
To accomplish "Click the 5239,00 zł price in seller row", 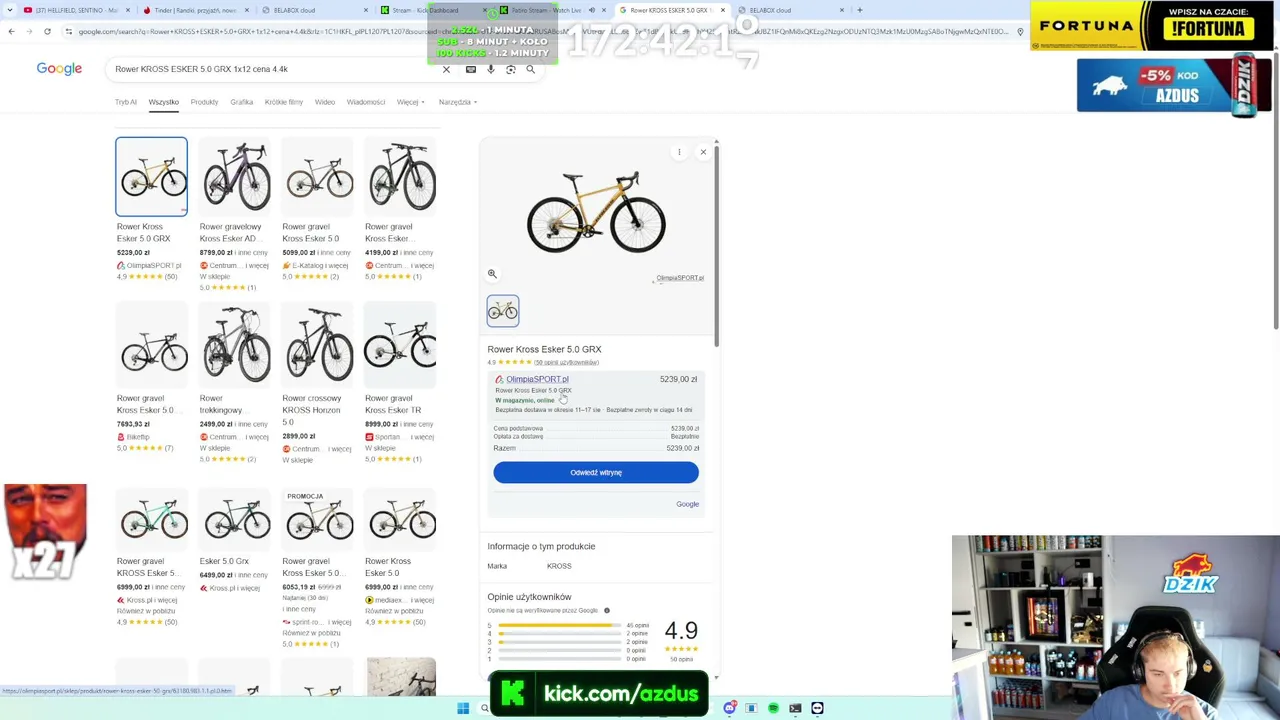I will (x=678, y=380).
